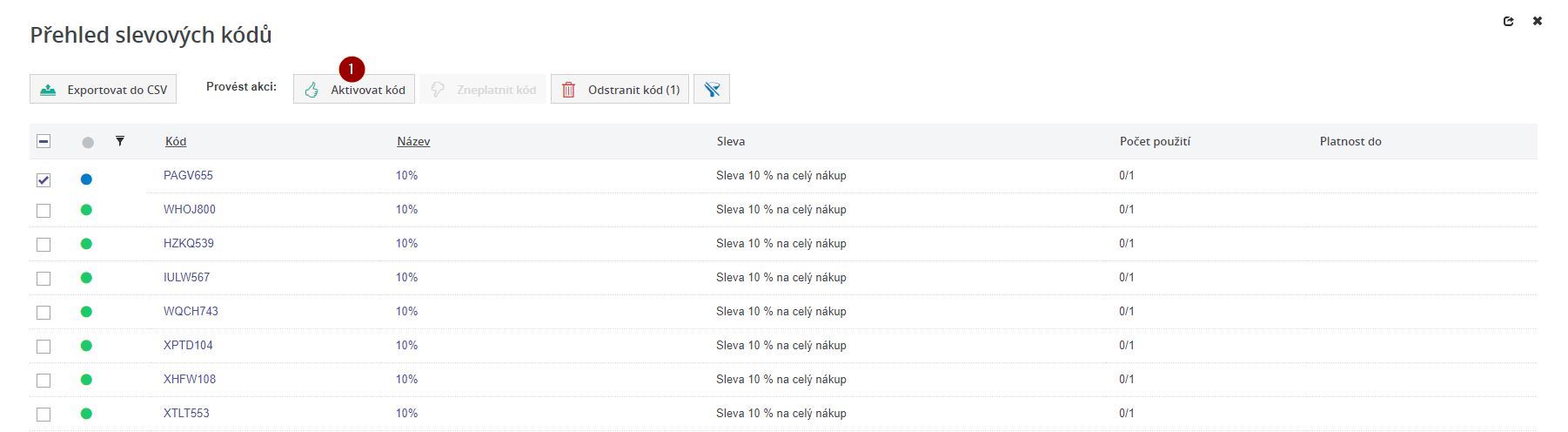Click the green status dot for XTLT553
Screen dimensions: 1568x432
(86, 414)
